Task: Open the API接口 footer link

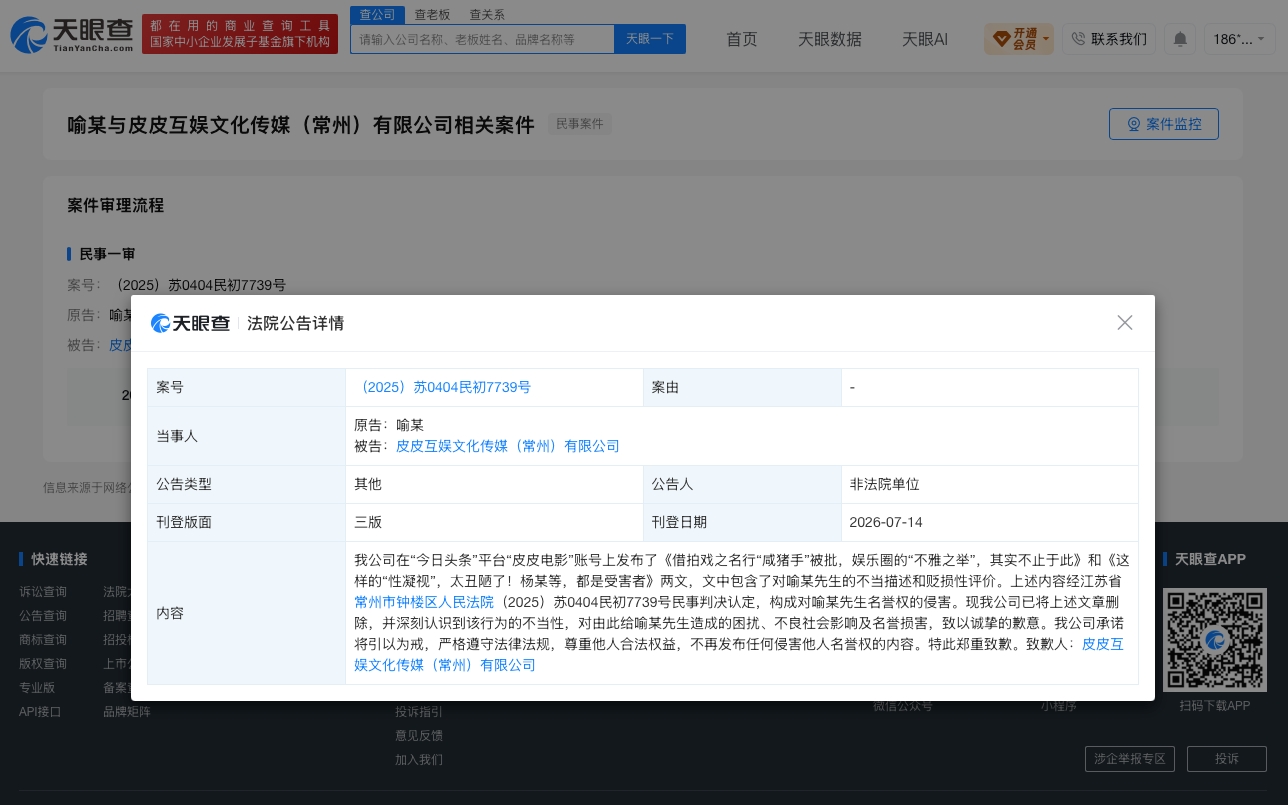Action: tap(40, 712)
